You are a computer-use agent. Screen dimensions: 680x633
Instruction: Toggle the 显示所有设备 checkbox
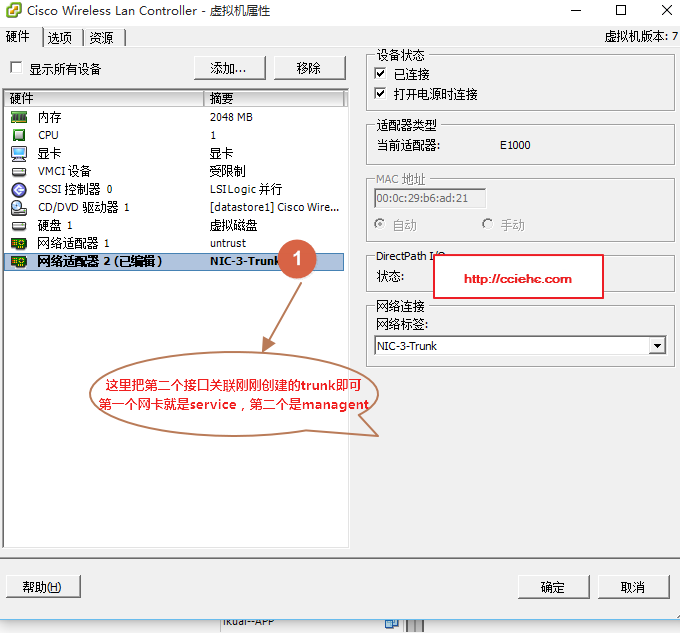point(16,68)
